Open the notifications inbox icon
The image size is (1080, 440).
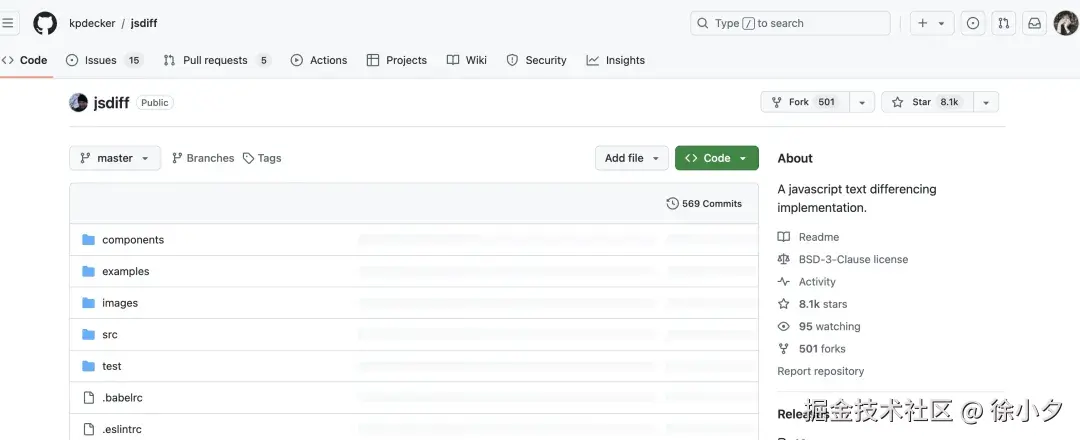pyautogui.click(x=1035, y=23)
